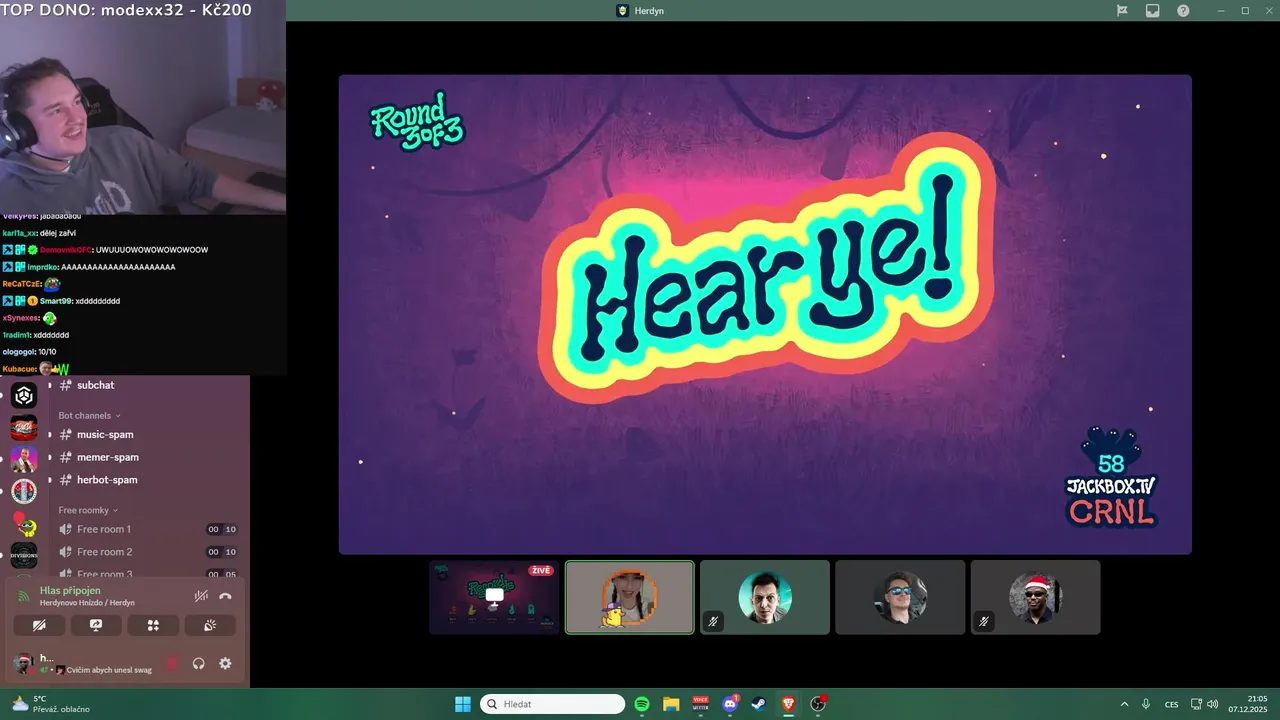Open Brave browser from the taskbar
The height and width of the screenshot is (720, 1280).
(x=788, y=704)
